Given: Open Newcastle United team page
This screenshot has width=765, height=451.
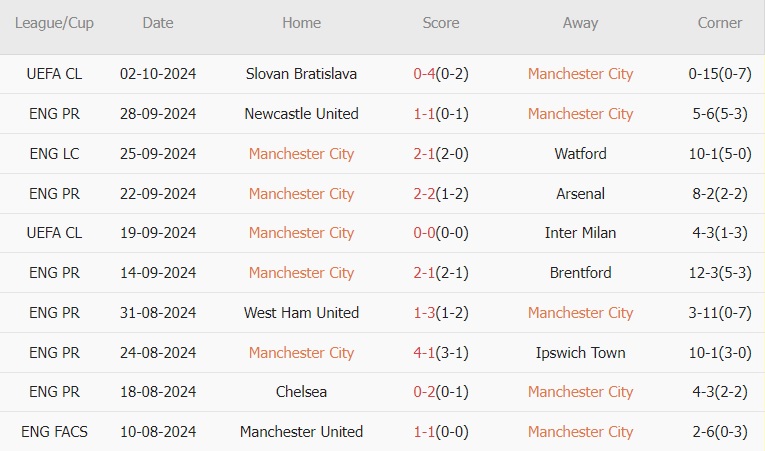Looking at the screenshot, I should pyautogui.click(x=301, y=114).
